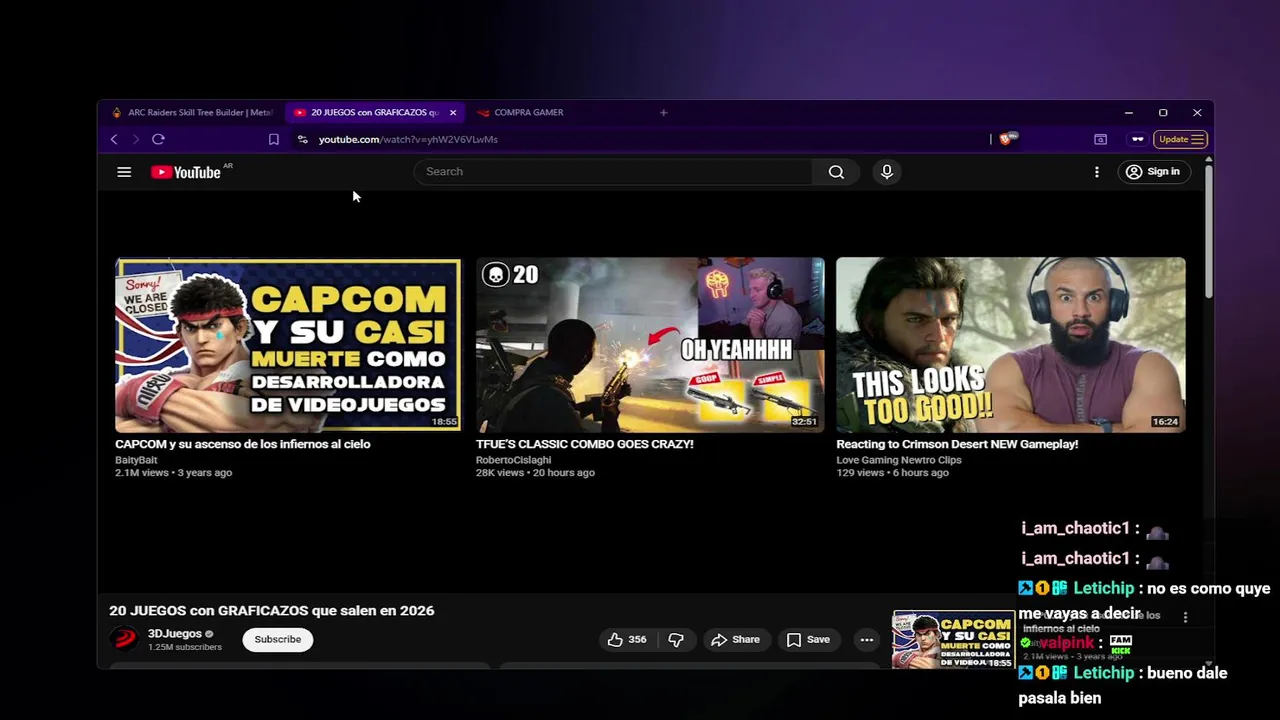Click text 28K views • 20 hours ago
This screenshot has width=1280, height=720.
click(535, 473)
